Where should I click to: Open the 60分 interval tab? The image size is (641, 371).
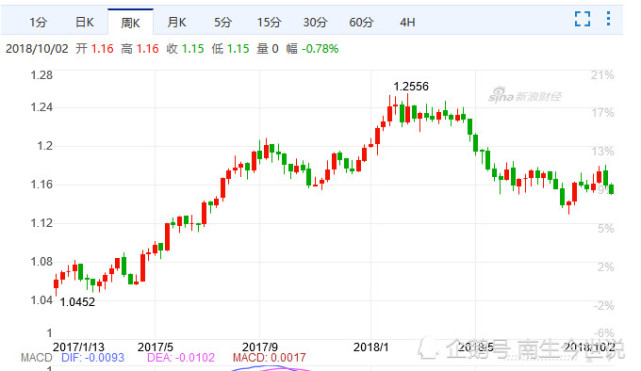(361, 22)
